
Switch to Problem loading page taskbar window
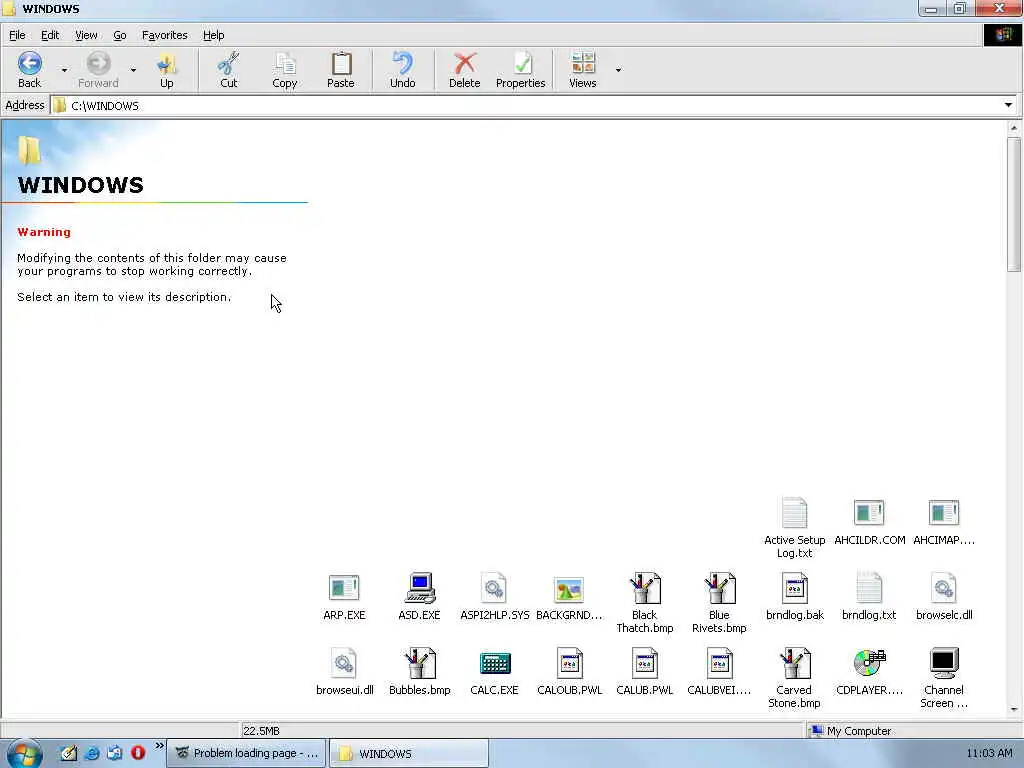pos(246,753)
